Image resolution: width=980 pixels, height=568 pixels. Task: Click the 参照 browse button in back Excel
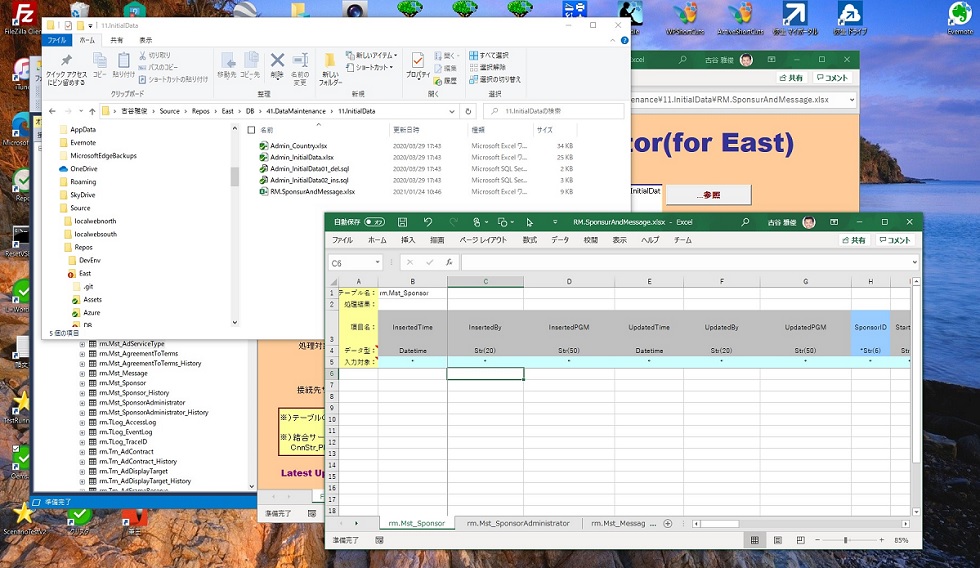pos(708,195)
